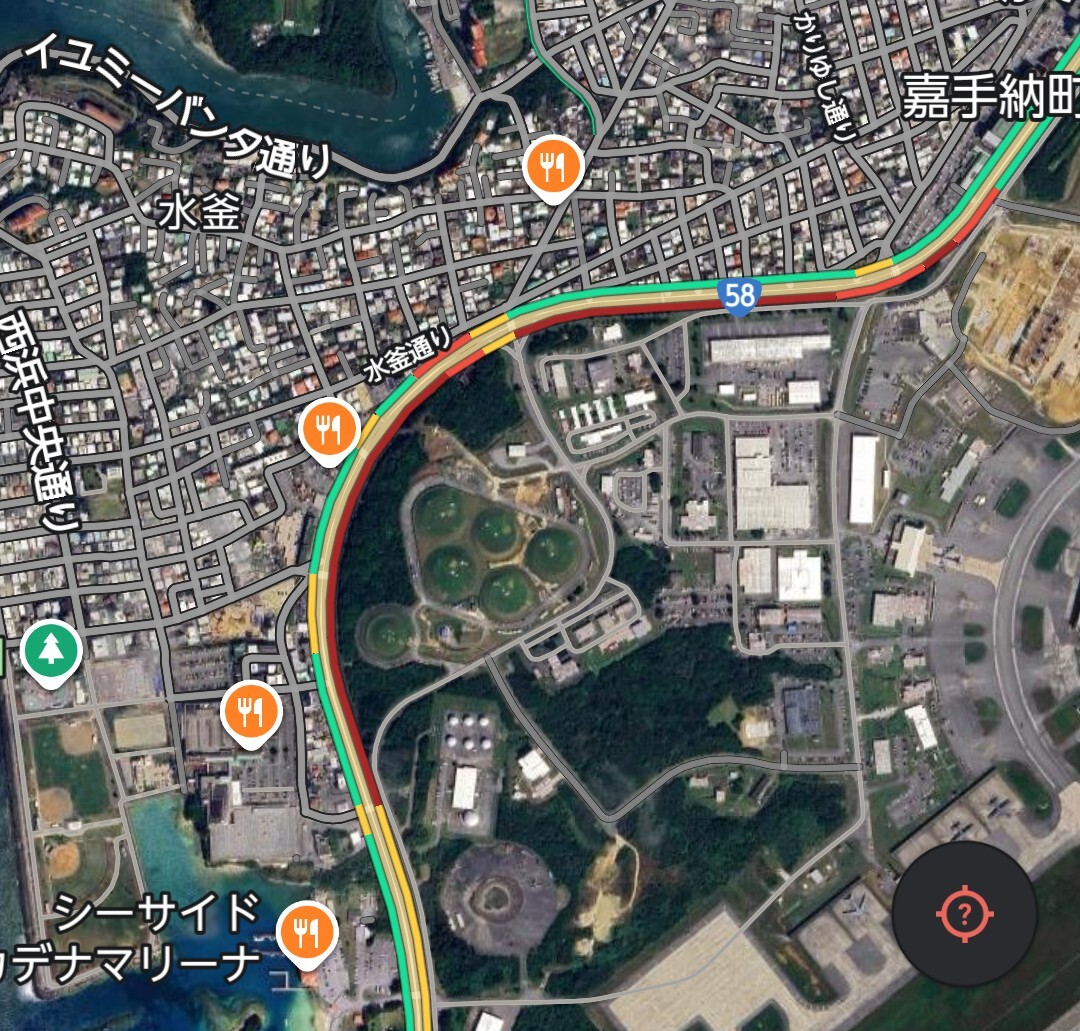This screenshot has width=1080, height=1031.
Task: Click center tank of circular tank cluster
Action: coord(495,532)
